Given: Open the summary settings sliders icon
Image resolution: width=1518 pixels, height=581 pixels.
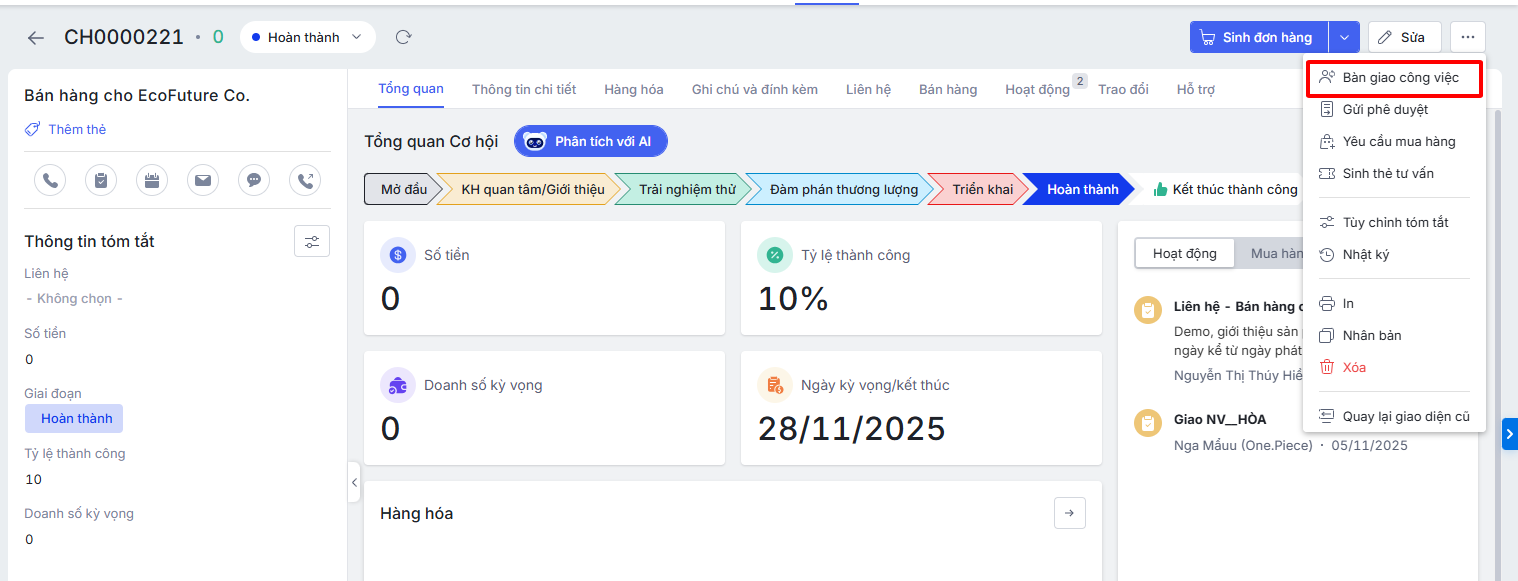Looking at the screenshot, I should click(x=312, y=241).
